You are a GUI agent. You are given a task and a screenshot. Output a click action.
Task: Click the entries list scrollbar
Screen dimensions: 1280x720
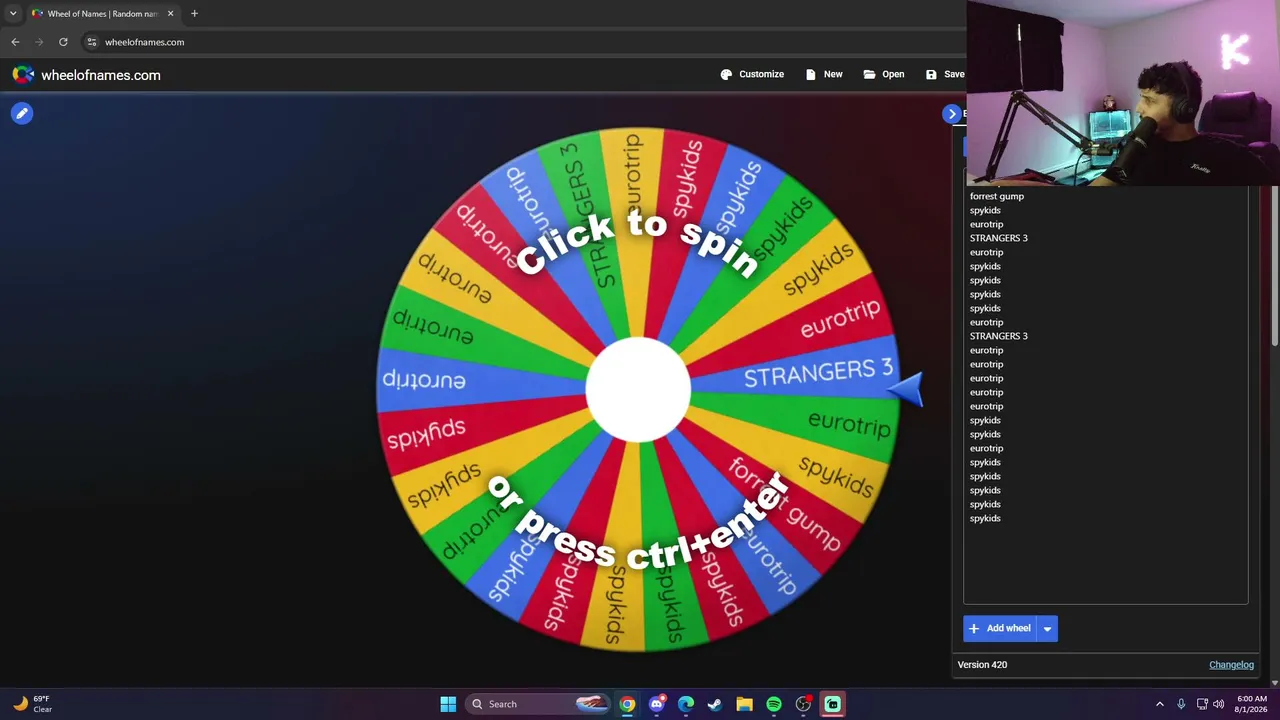click(1275, 266)
